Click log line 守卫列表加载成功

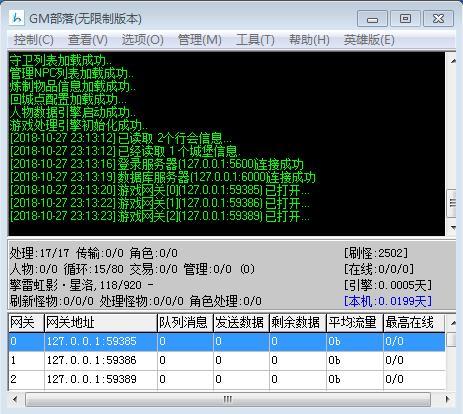click(61, 60)
